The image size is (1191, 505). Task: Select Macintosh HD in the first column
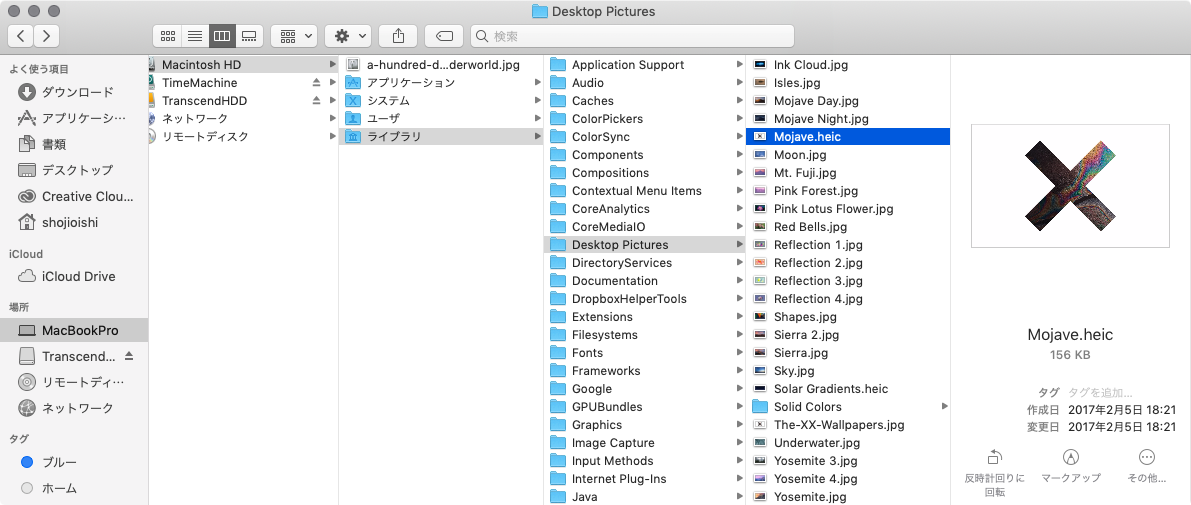click(x=244, y=65)
